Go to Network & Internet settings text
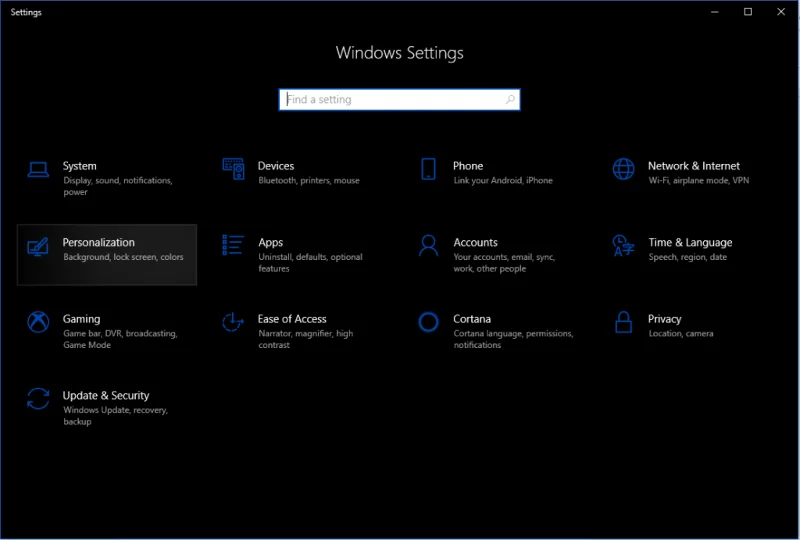Viewport: 800px width, 540px height. (693, 166)
